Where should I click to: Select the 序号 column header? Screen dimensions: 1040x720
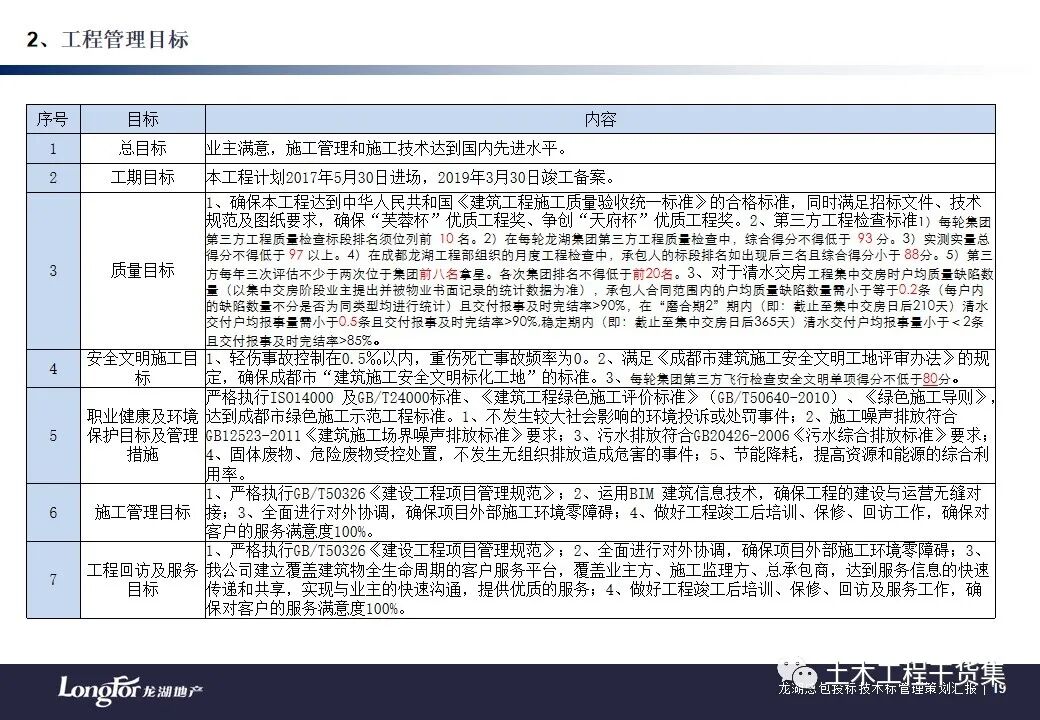click(x=52, y=118)
